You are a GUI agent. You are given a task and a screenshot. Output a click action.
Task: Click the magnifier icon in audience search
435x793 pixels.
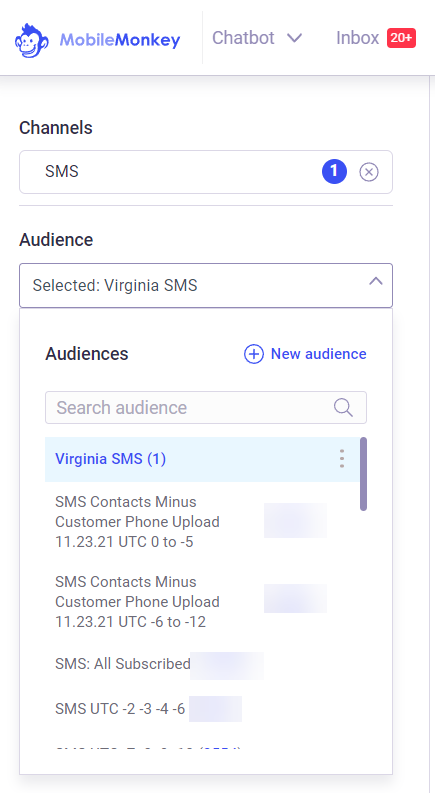tap(343, 407)
